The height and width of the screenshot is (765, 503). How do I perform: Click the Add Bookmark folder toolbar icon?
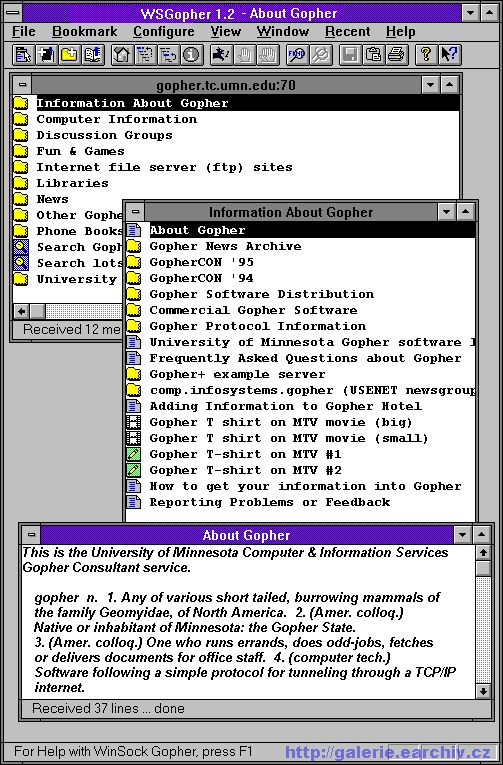(x=69, y=55)
